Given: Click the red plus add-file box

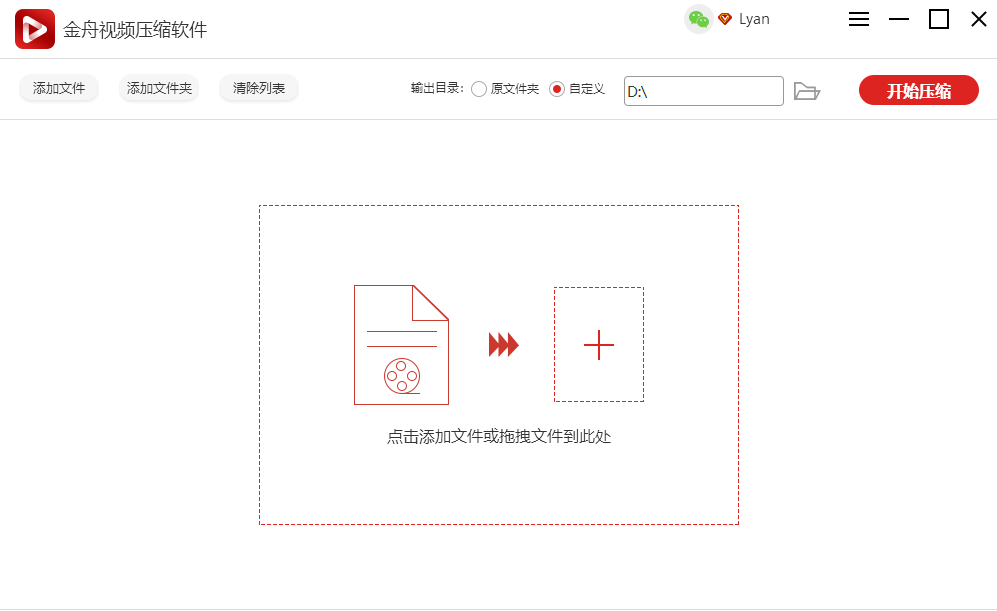Looking at the screenshot, I should coord(599,345).
